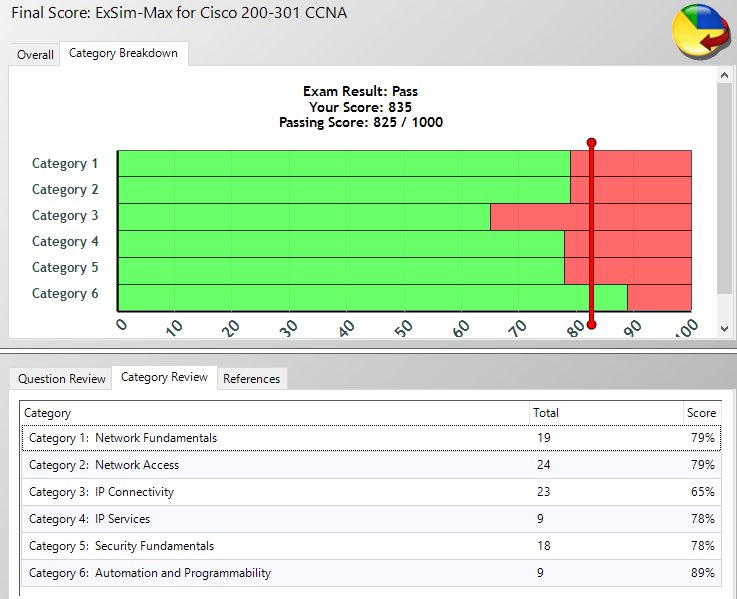Click the total value 18 cell
Image resolution: width=737 pixels, height=599 pixels.
pyautogui.click(x=544, y=546)
